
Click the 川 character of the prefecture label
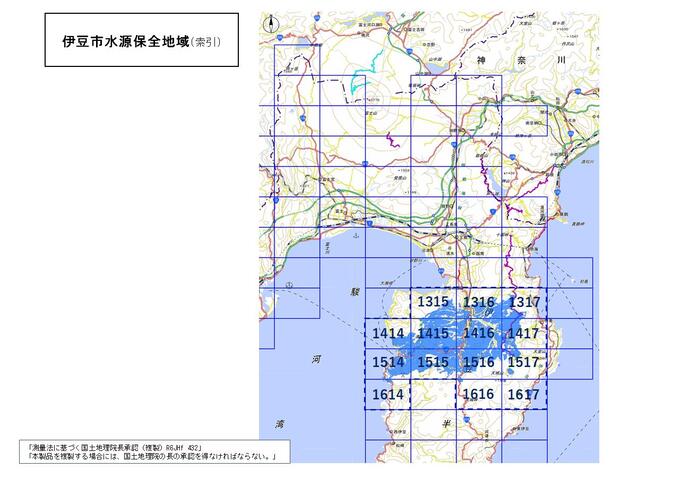[561, 59]
